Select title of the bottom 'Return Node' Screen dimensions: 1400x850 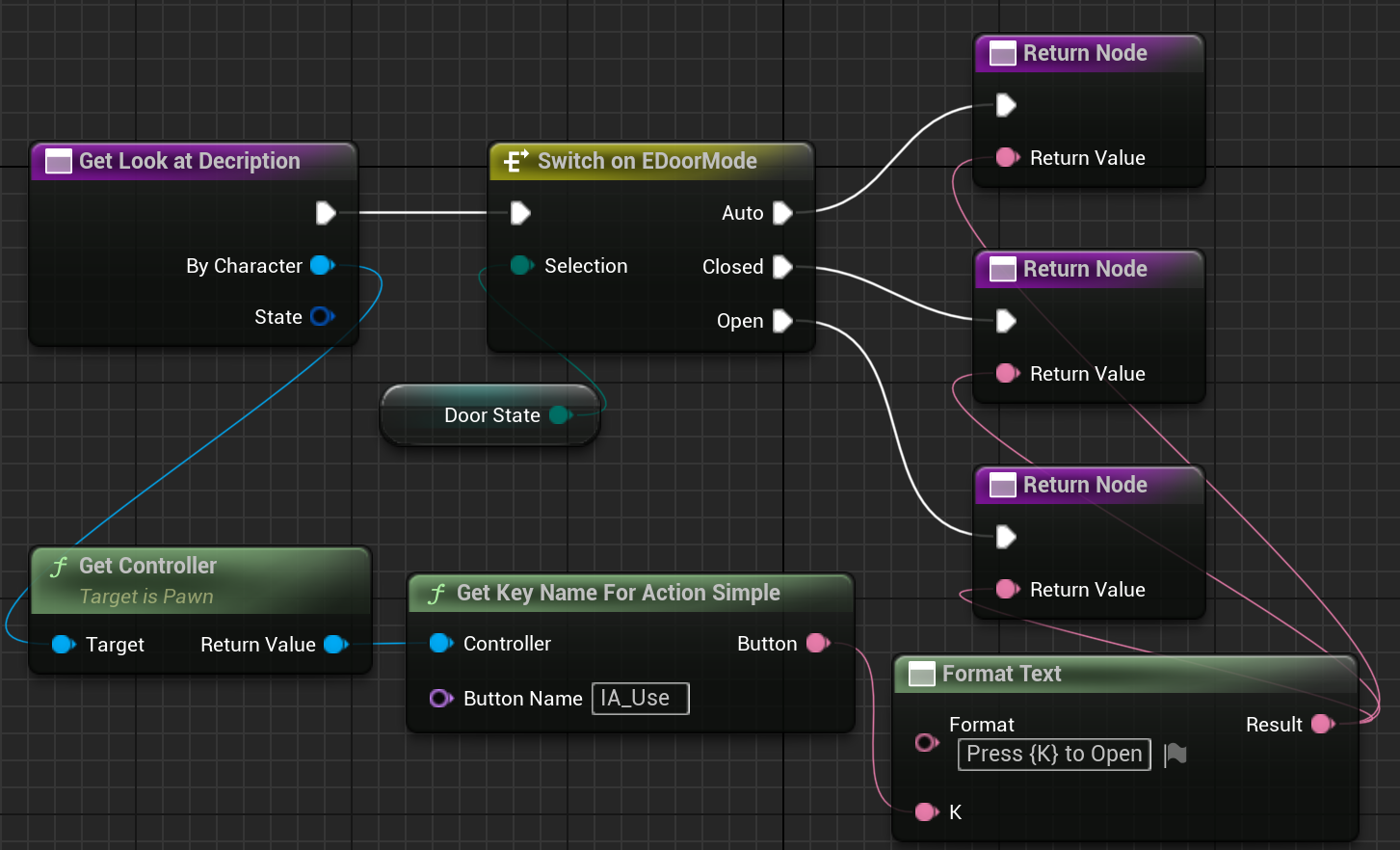coord(1085,485)
